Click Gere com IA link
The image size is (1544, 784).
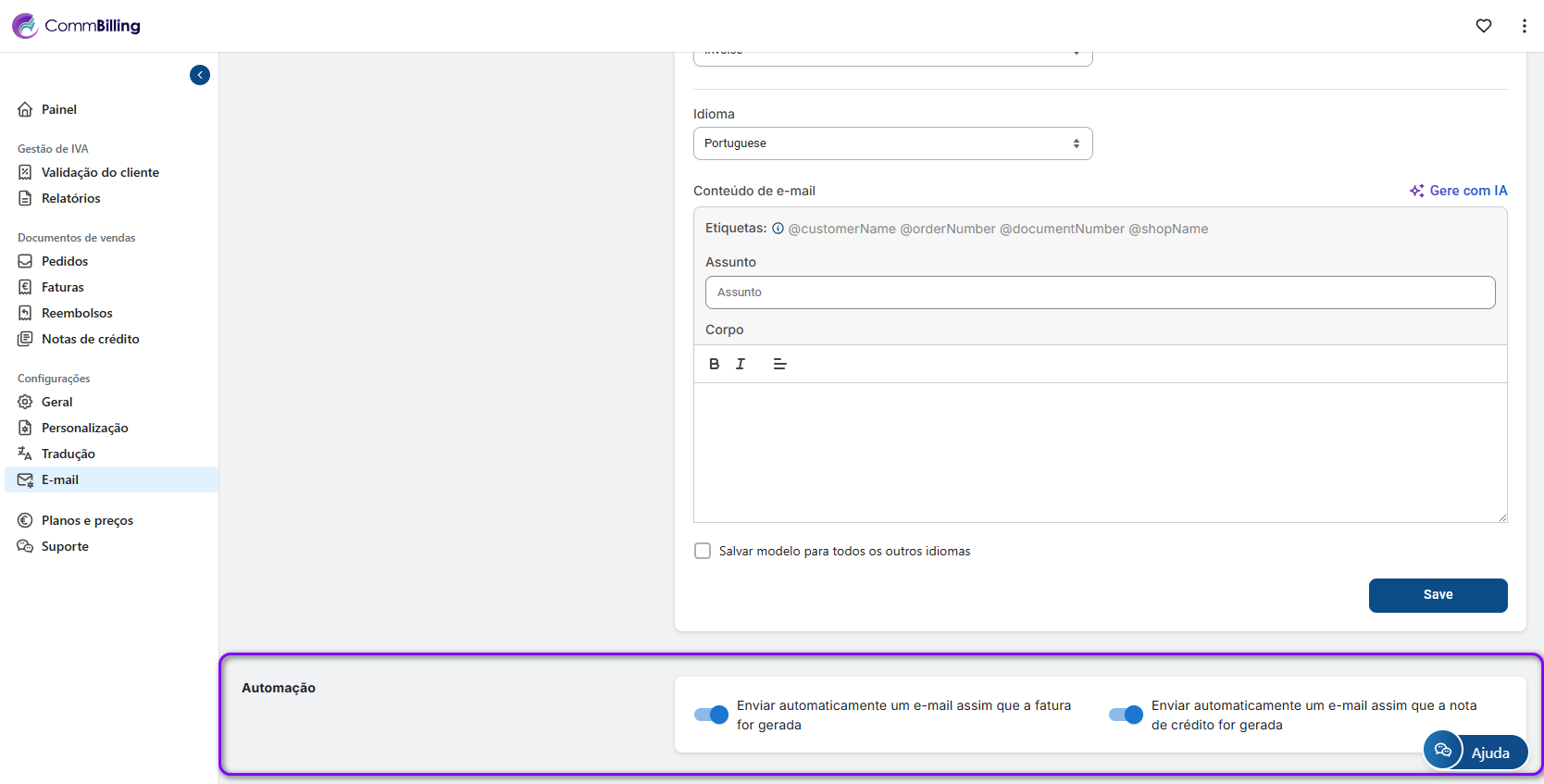coord(1459,191)
